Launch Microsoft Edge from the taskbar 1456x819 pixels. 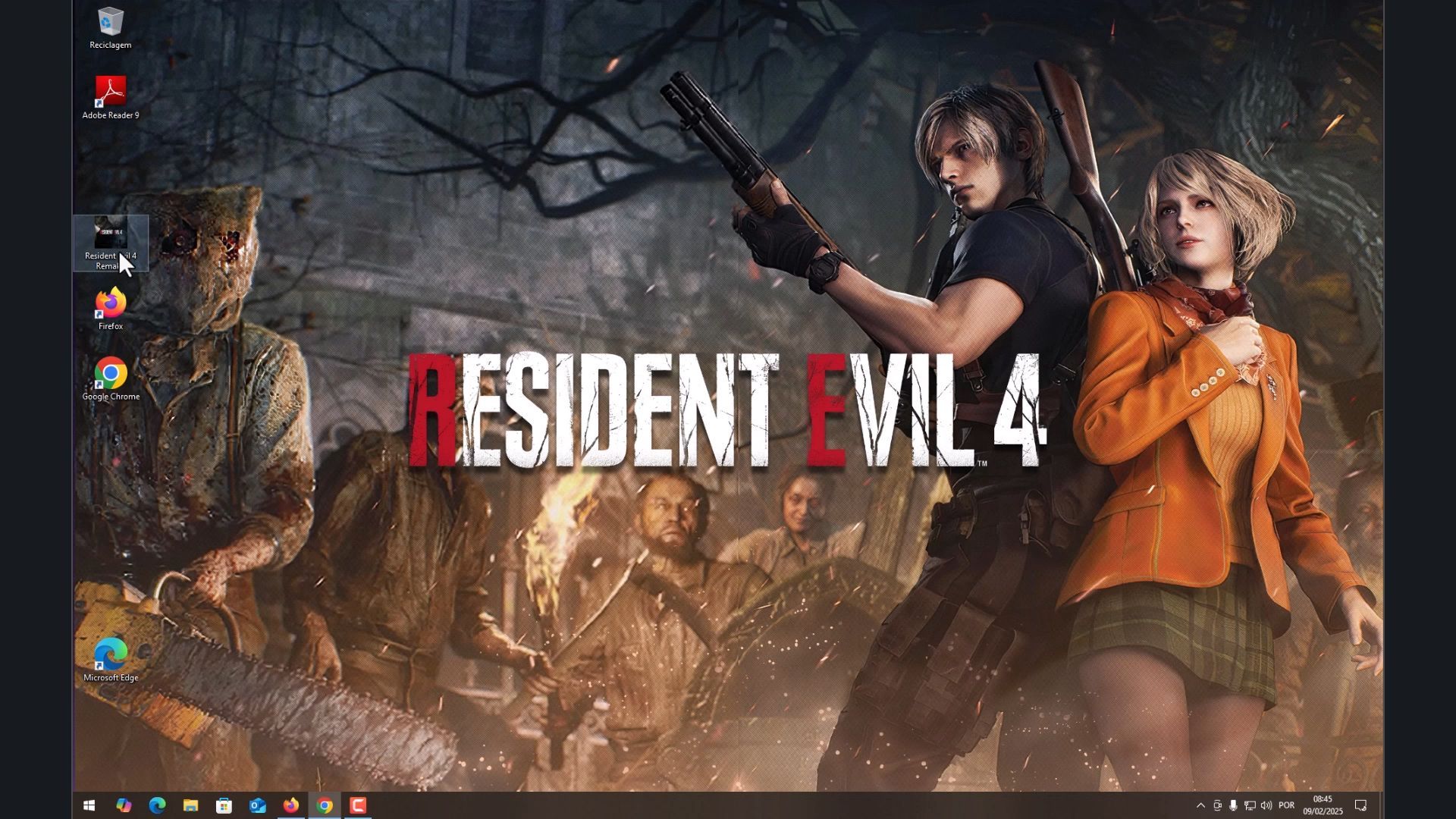click(x=157, y=805)
